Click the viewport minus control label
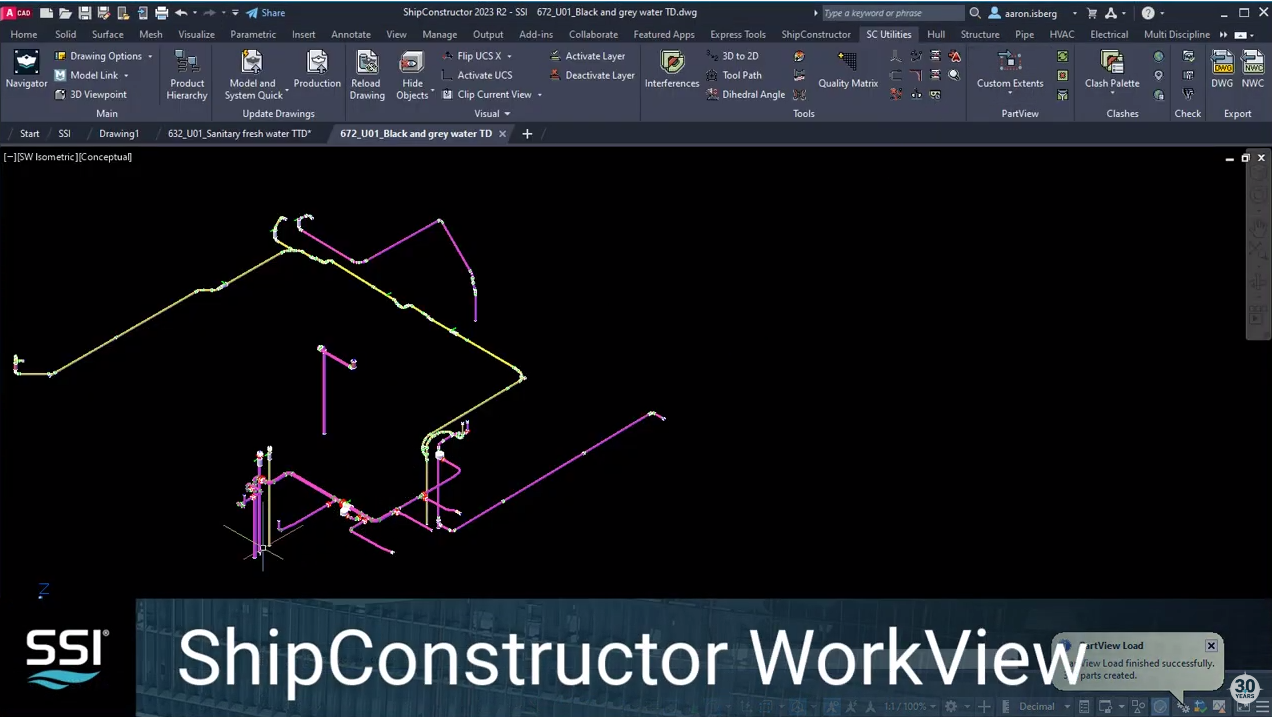This screenshot has height=717, width=1272. pos(9,157)
